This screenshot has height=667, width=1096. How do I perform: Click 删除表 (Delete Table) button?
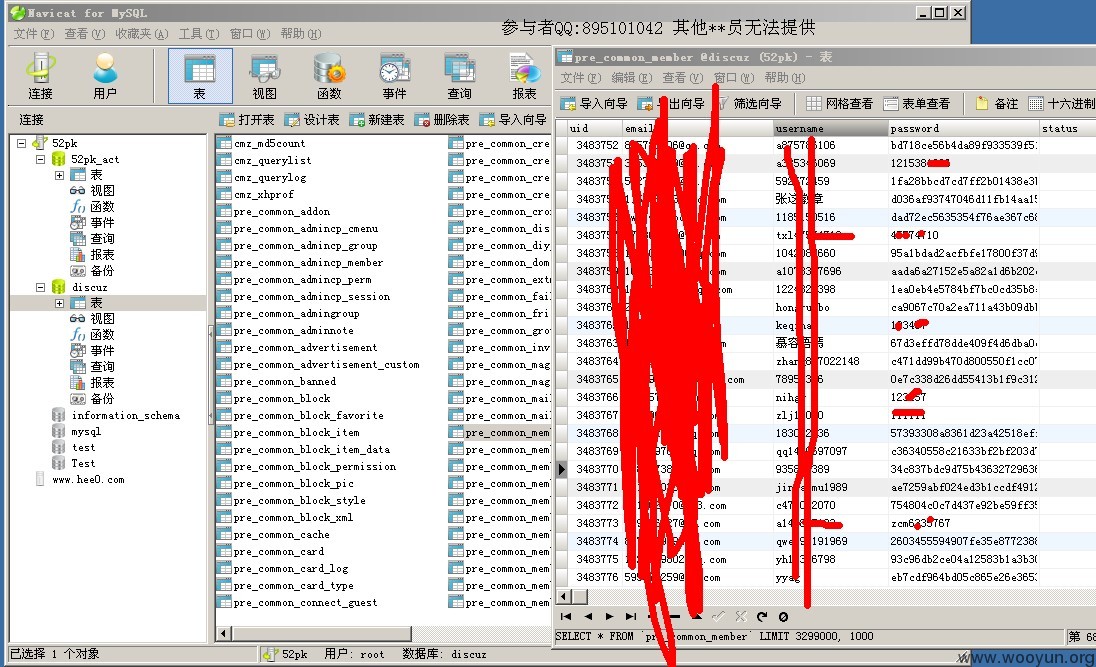click(442, 120)
